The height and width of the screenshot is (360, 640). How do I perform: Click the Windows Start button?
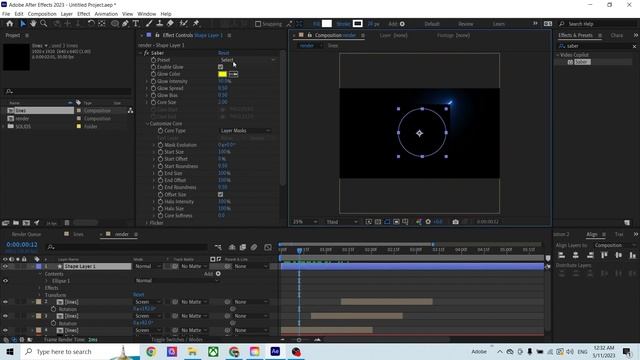(9, 351)
